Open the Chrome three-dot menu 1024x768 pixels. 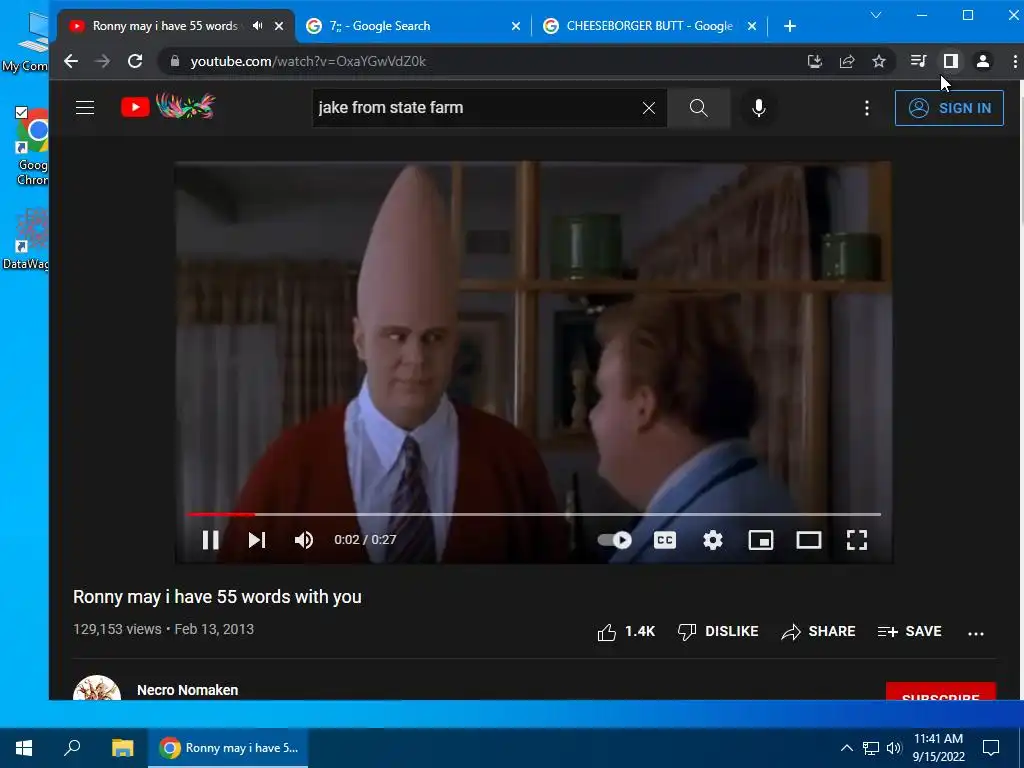(1015, 61)
